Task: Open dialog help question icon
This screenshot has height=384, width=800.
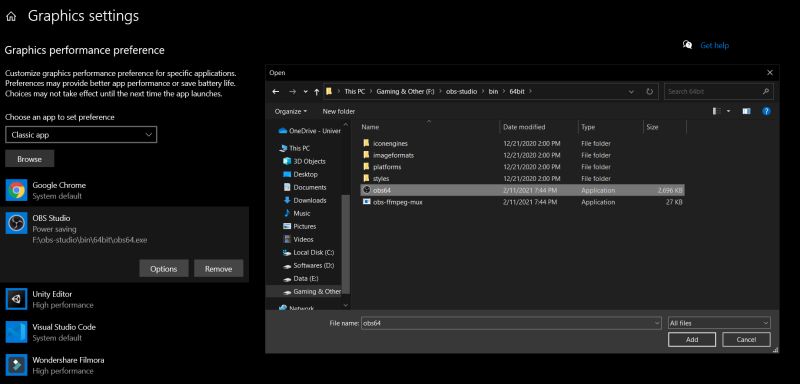Action: pos(766,111)
